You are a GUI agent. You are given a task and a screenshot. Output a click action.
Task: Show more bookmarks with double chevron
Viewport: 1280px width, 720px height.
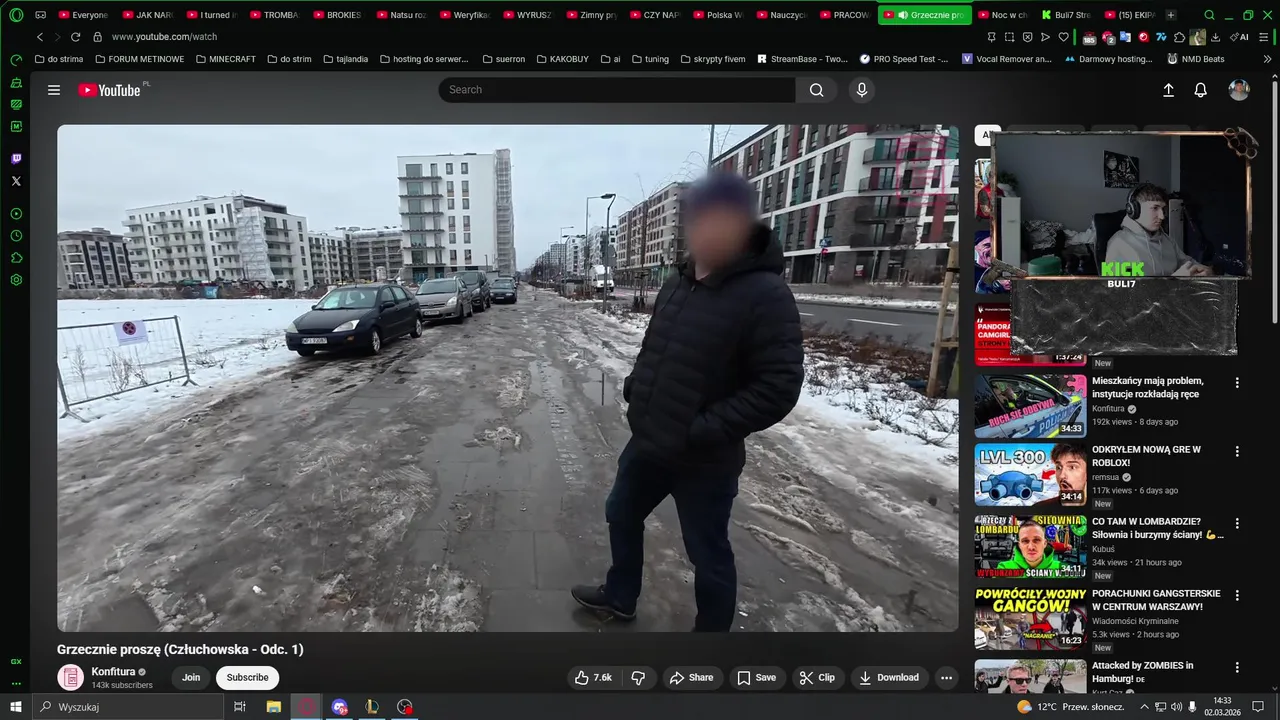click(x=1267, y=59)
